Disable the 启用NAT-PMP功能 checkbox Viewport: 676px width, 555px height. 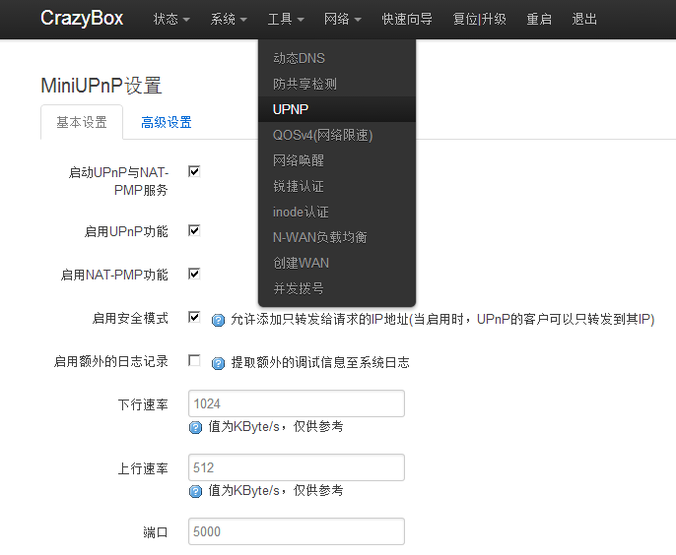194,274
